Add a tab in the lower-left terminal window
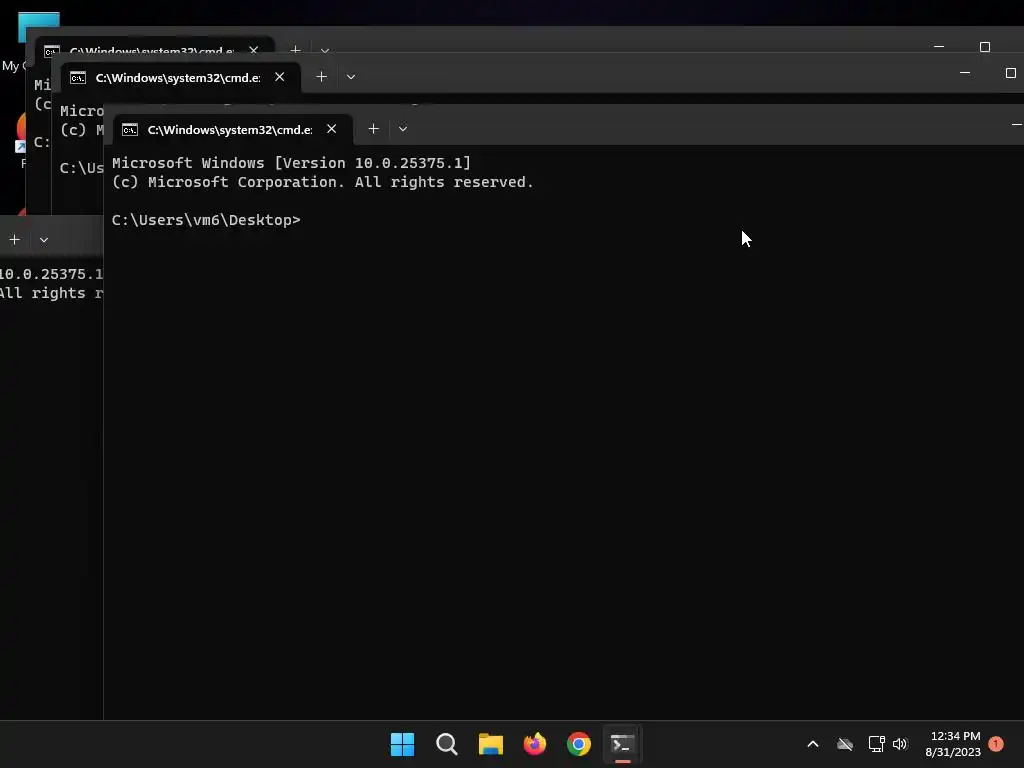This screenshot has height=768, width=1024. point(14,240)
